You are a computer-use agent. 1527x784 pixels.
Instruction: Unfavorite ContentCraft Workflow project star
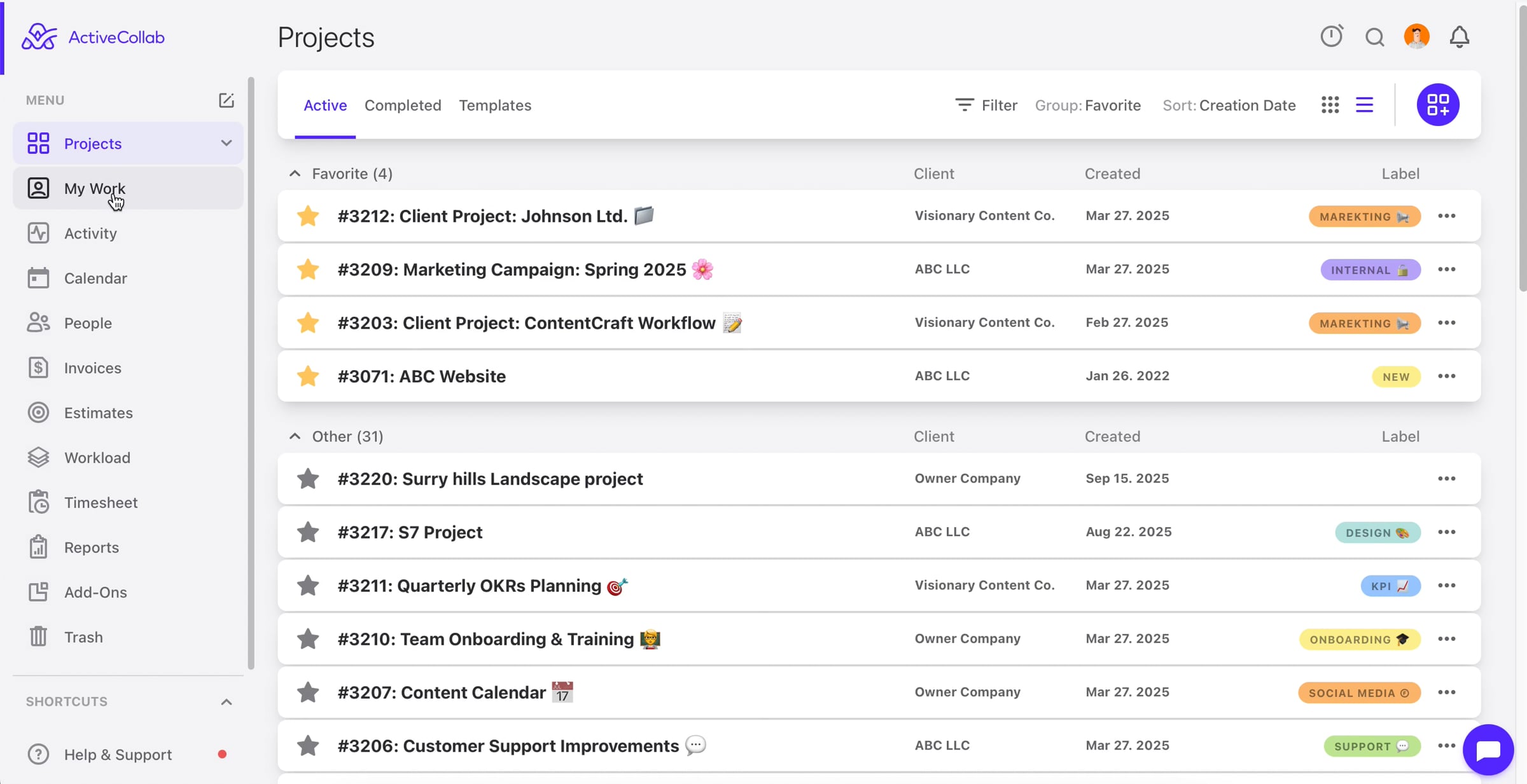[x=308, y=323]
